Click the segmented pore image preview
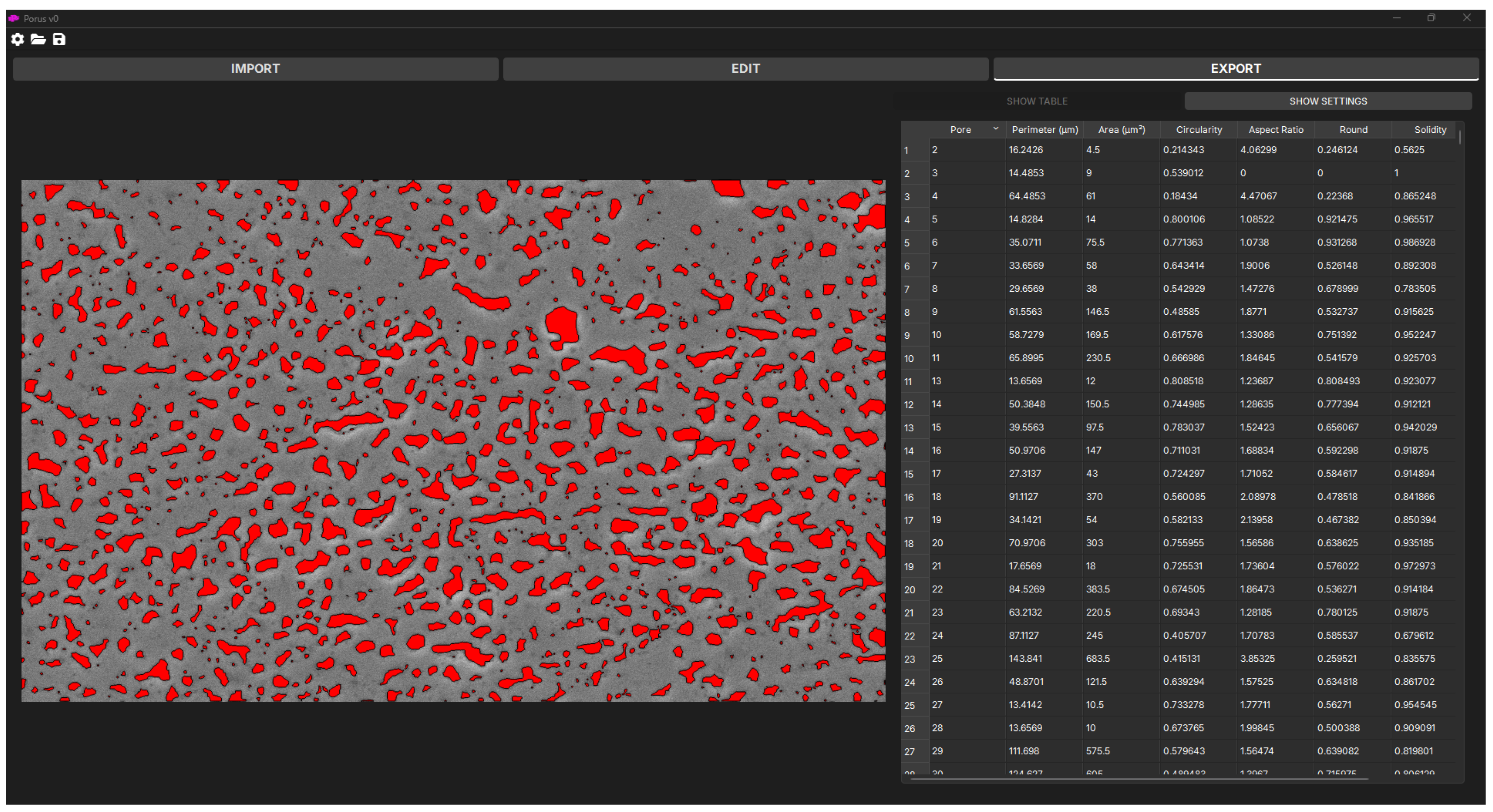 (453, 441)
